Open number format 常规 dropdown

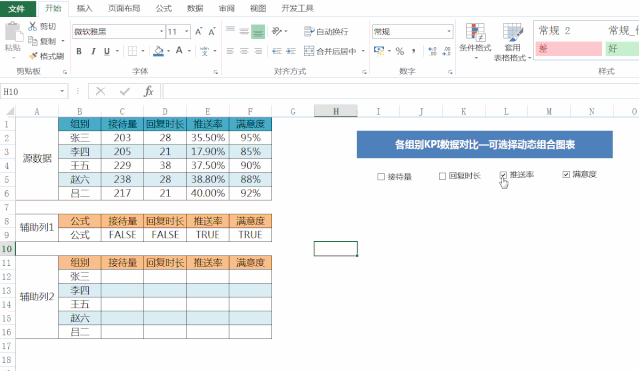tap(449, 31)
